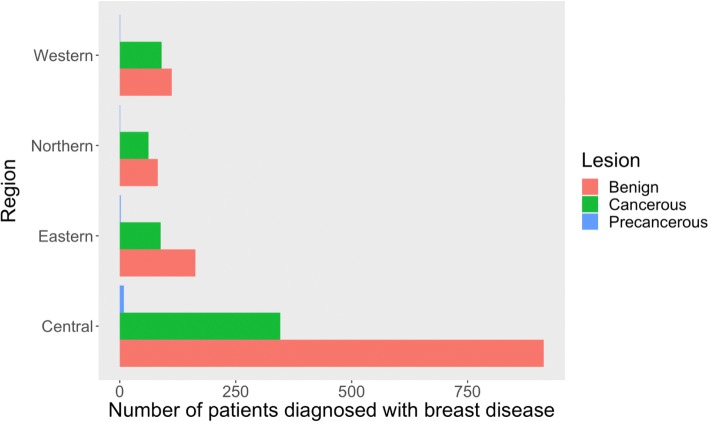Click the "Northern" y-axis label

(62, 146)
